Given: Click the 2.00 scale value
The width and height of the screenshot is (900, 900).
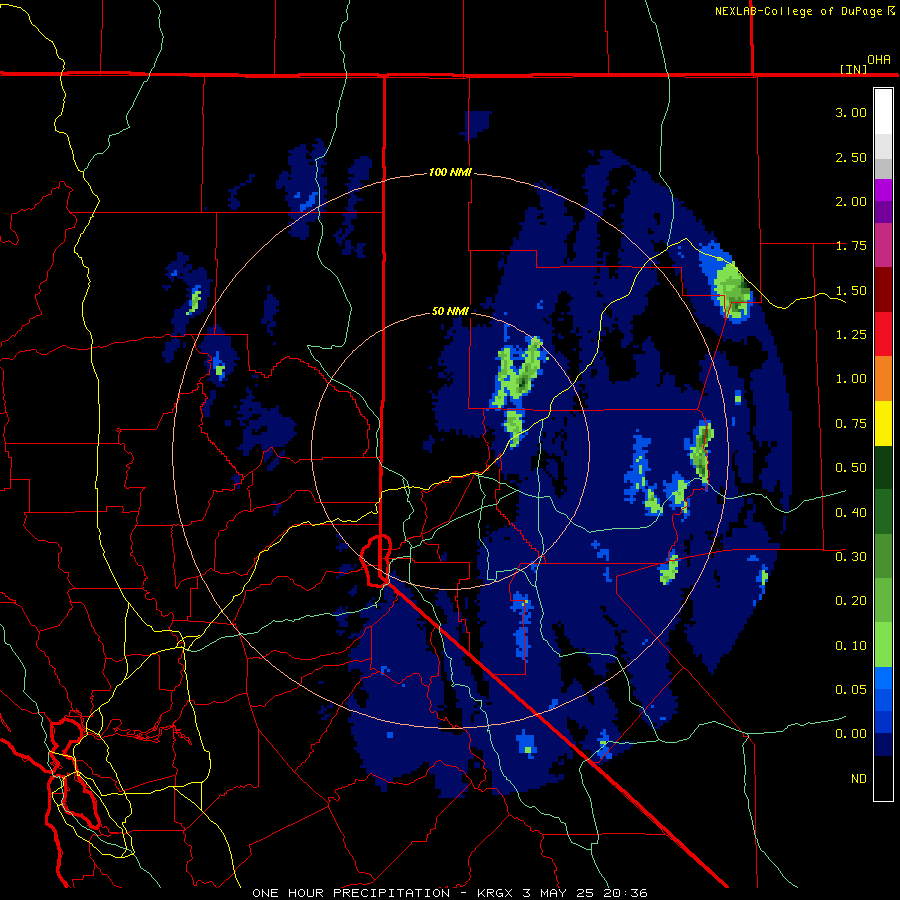Looking at the screenshot, I should (851, 201).
